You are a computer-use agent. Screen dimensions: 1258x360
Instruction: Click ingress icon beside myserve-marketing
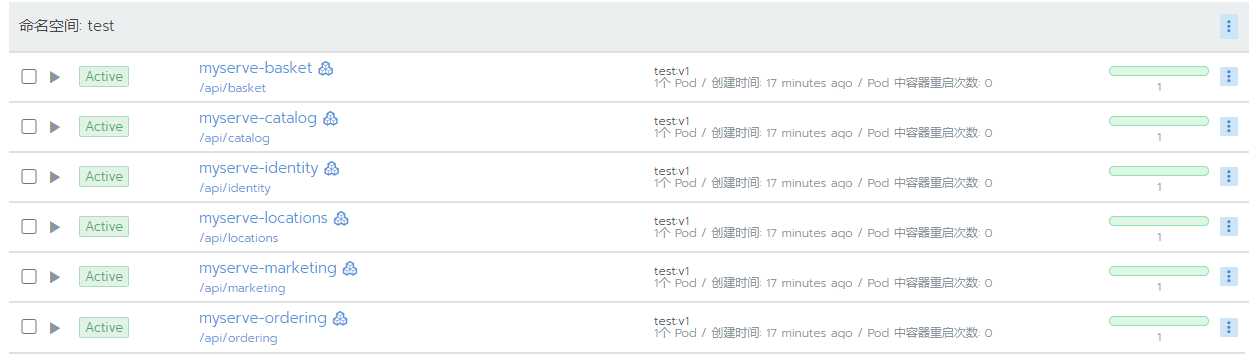[x=350, y=269]
